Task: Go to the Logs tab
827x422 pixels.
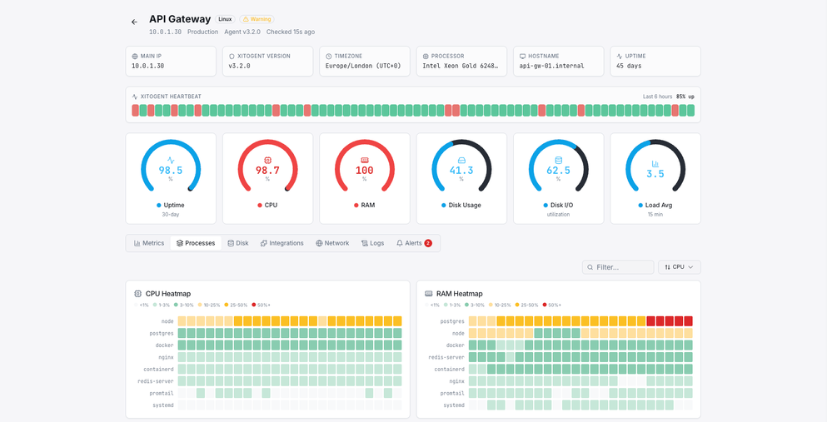Action: (372, 243)
